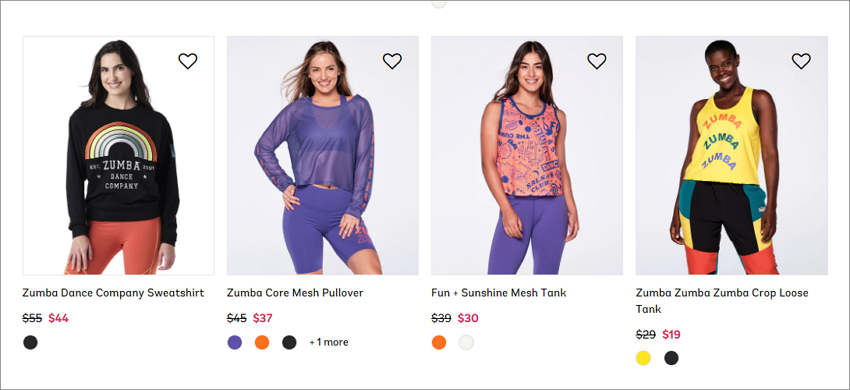Open Zumba Core Mesh Pullover product link
The image size is (850, 390).
(295, 293)
